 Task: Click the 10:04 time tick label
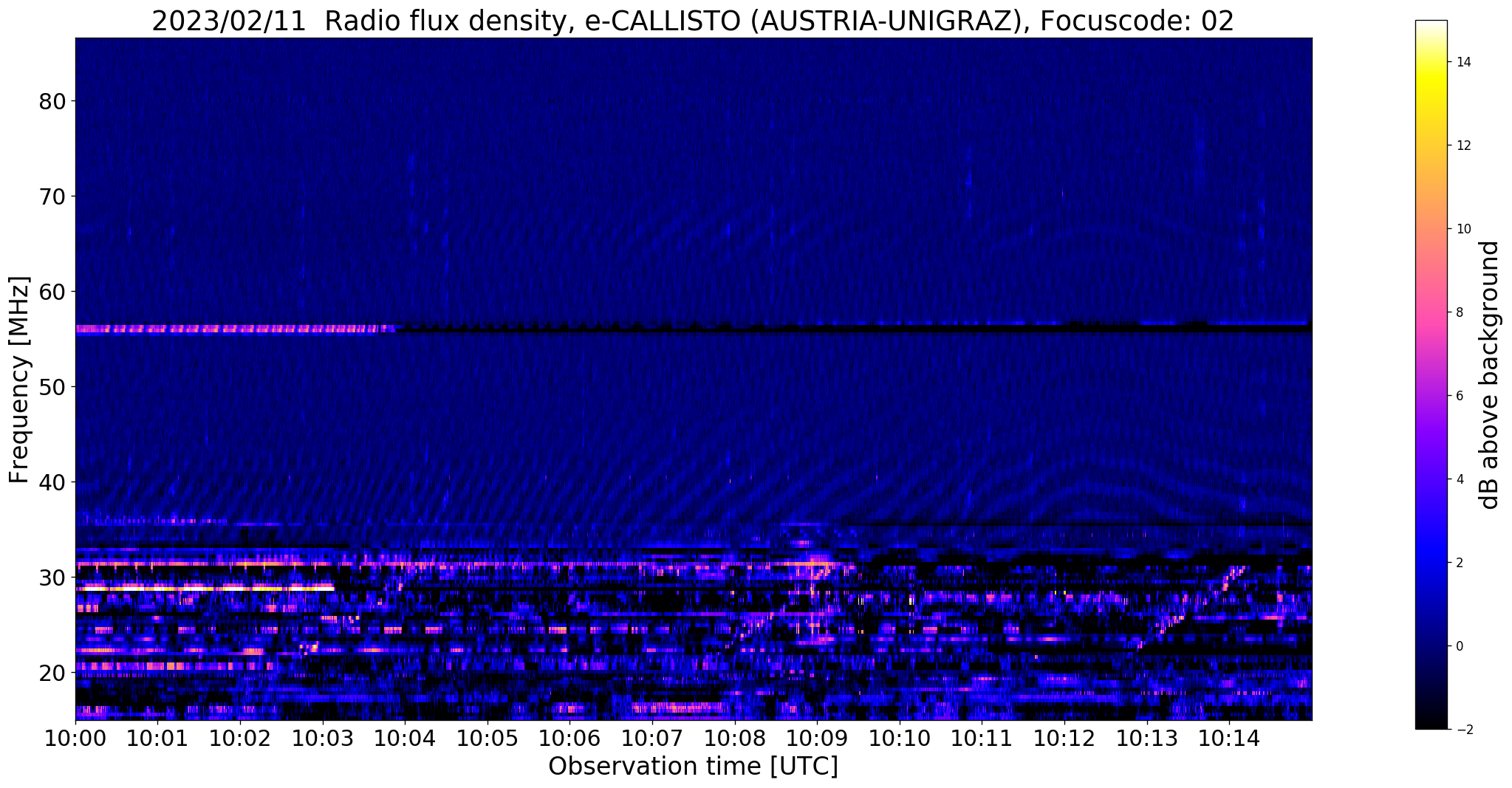405,739
